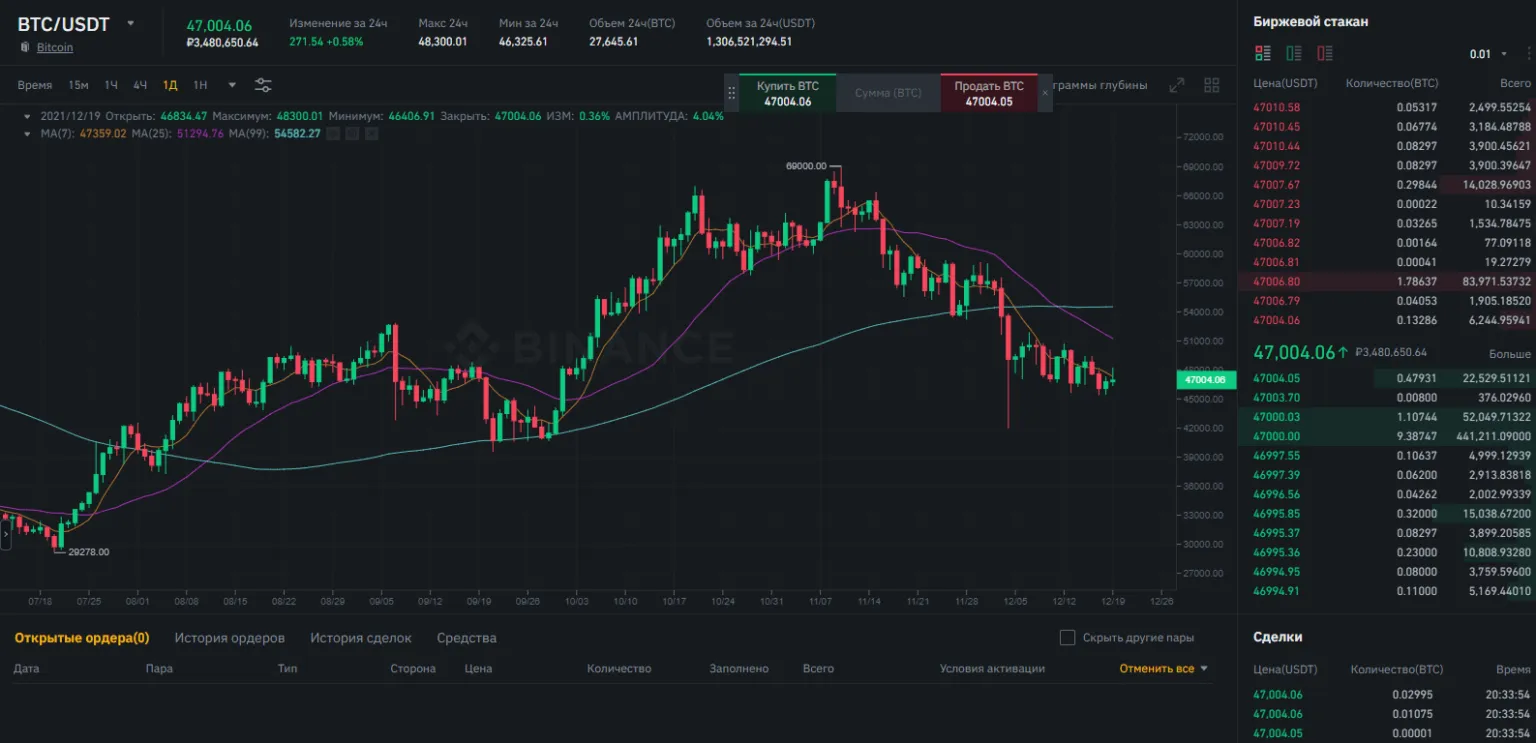Show combined buy/sell order book view
Screen dimensions: 1536x743
coord(1262,52)
